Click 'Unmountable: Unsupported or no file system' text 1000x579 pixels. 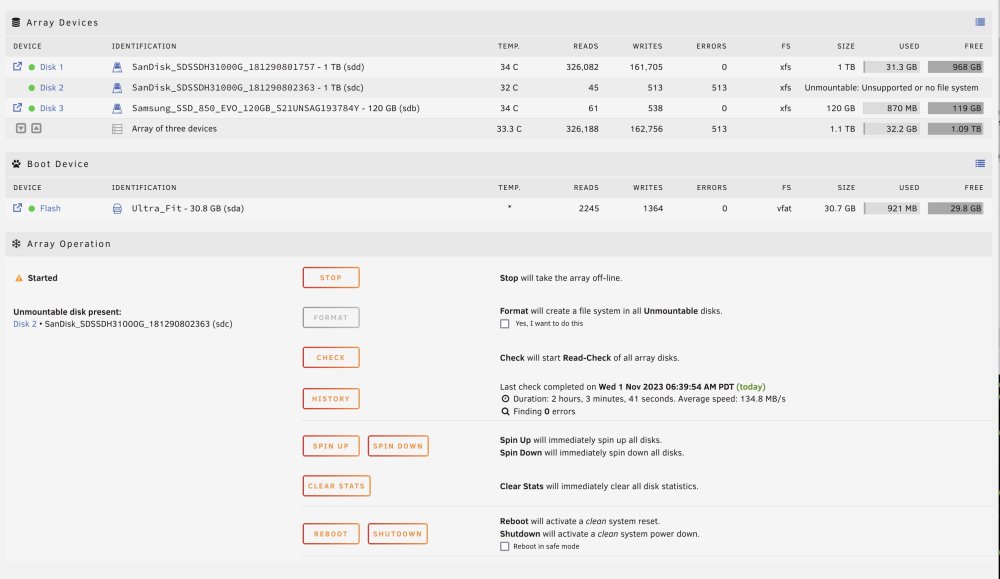tap(891, 87)
